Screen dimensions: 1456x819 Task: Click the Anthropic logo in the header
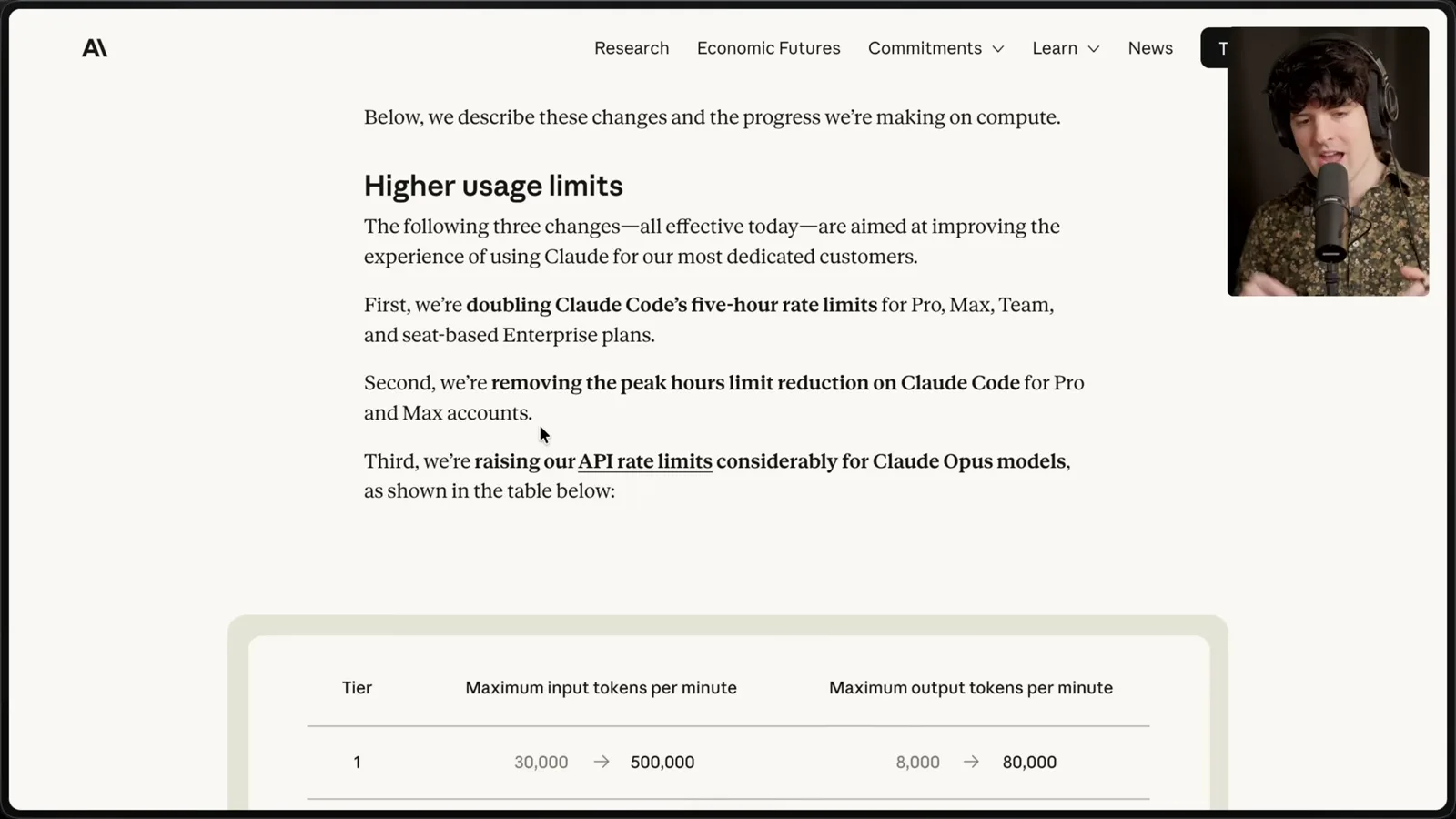coord(95,48)
